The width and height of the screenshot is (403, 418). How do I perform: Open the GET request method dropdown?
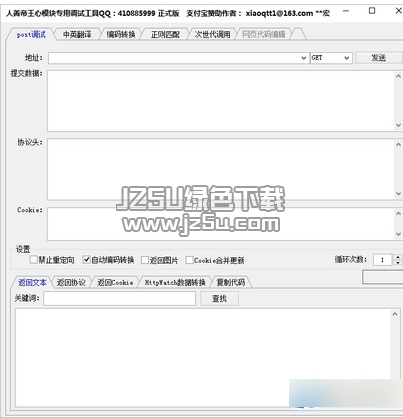coord(331,58)
